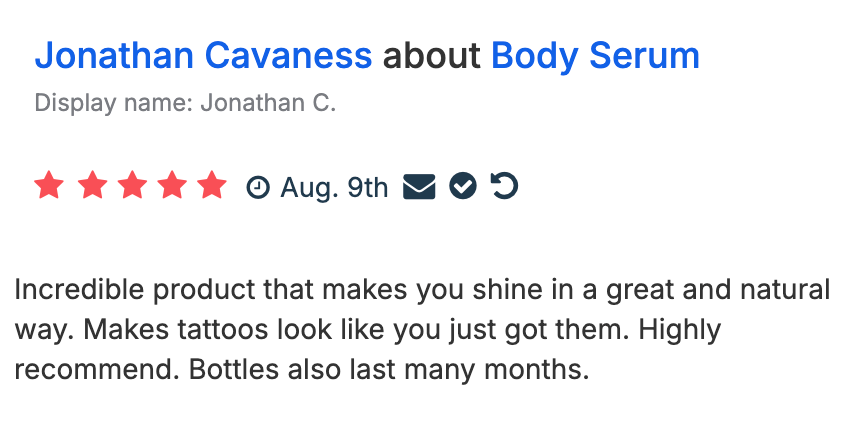Select the third rating star
Screen dimensions: 864x434
[x=131, y=186]
